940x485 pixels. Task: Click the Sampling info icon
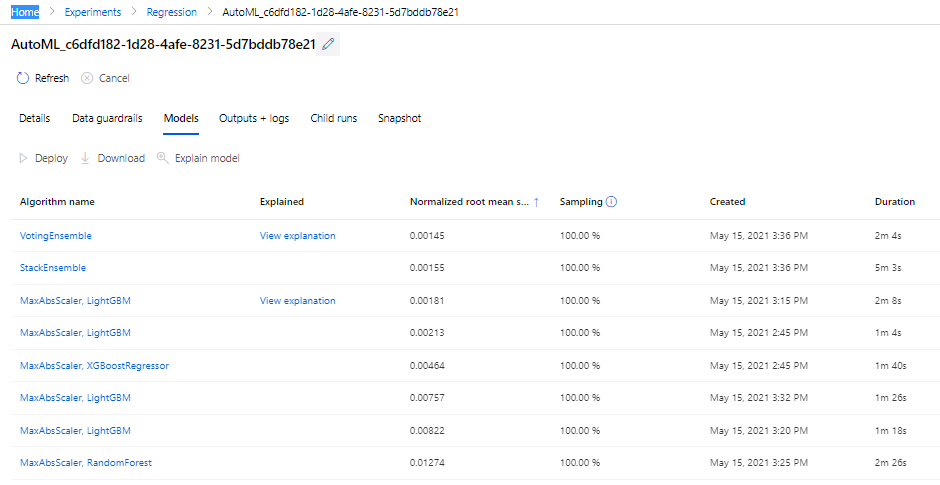click(x=611, y=201)
